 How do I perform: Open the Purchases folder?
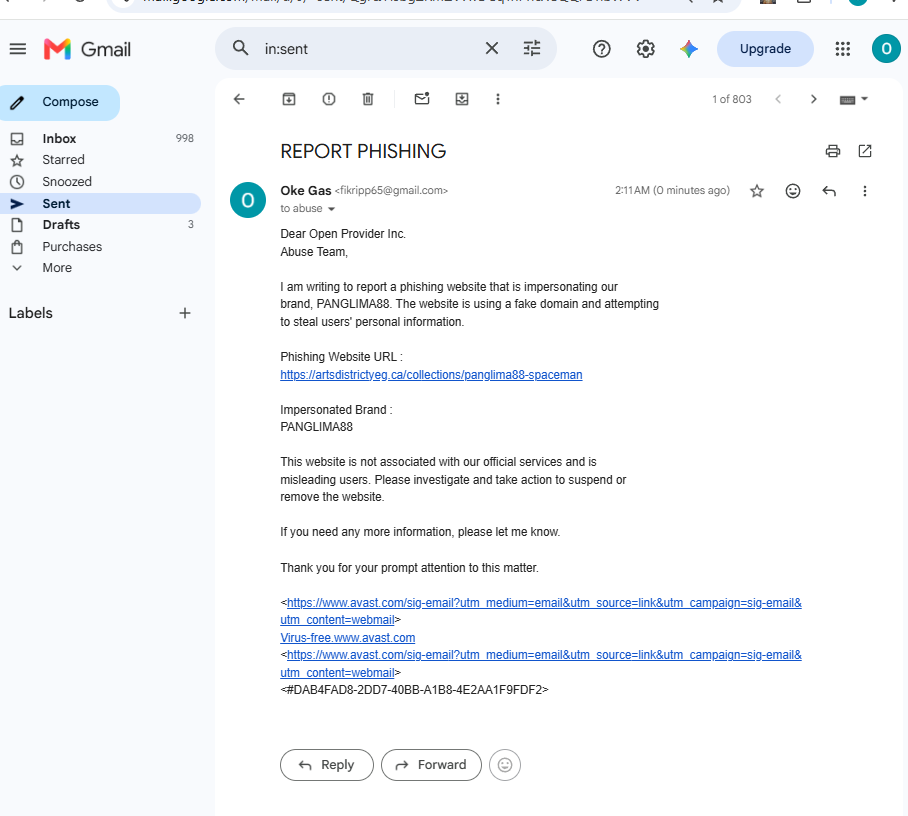click(x=100, y=246)
